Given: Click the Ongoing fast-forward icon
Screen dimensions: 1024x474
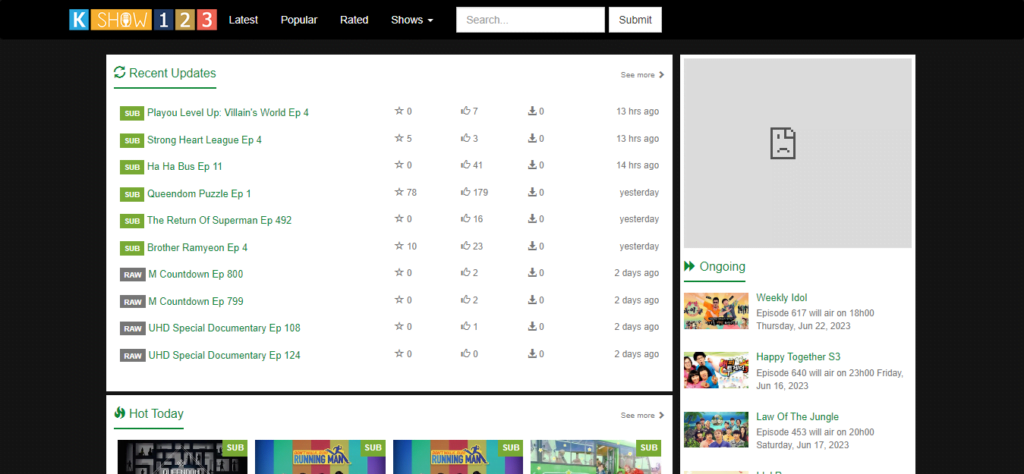Looking at the screenshot, I should click(x=690, y=266).
